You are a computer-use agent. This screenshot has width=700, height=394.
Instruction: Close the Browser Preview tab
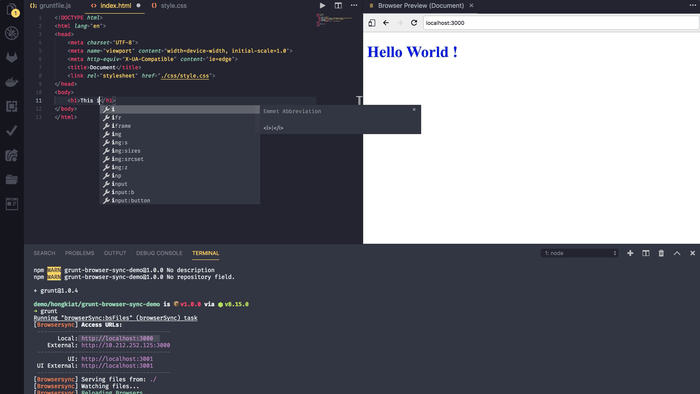coord(471,5)
